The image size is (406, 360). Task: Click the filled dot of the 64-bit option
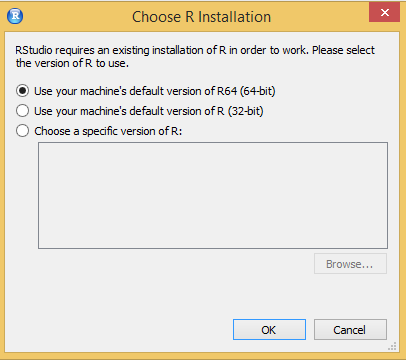tap(22, 91)
